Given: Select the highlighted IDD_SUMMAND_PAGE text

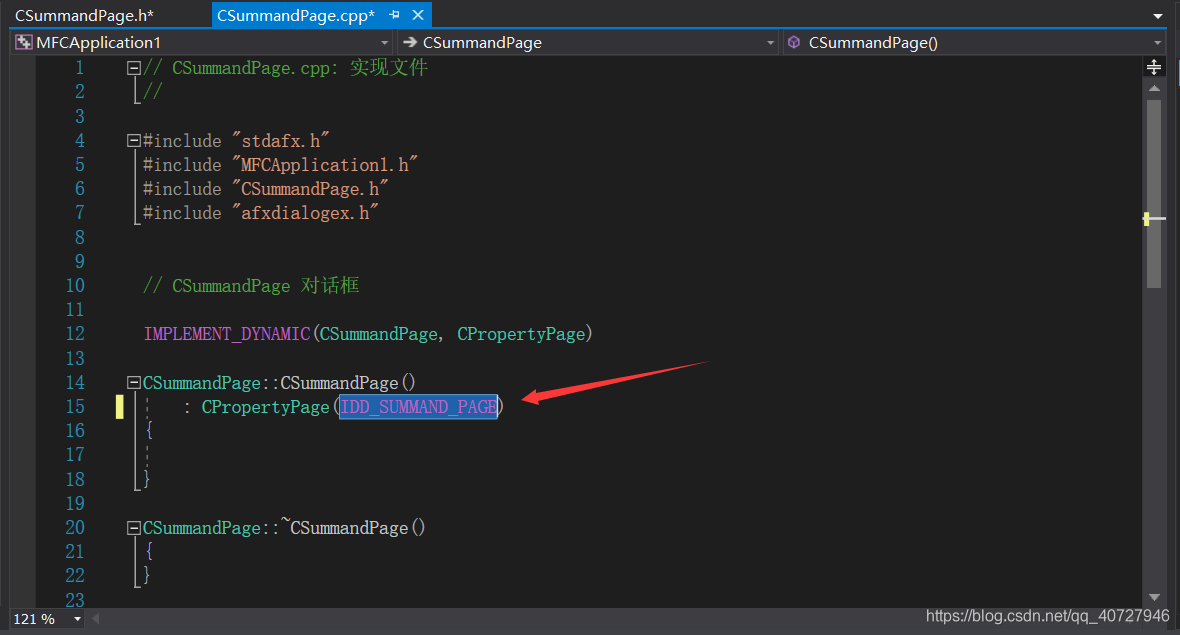Looking at the screenshot, I should (x=418, y=406).
